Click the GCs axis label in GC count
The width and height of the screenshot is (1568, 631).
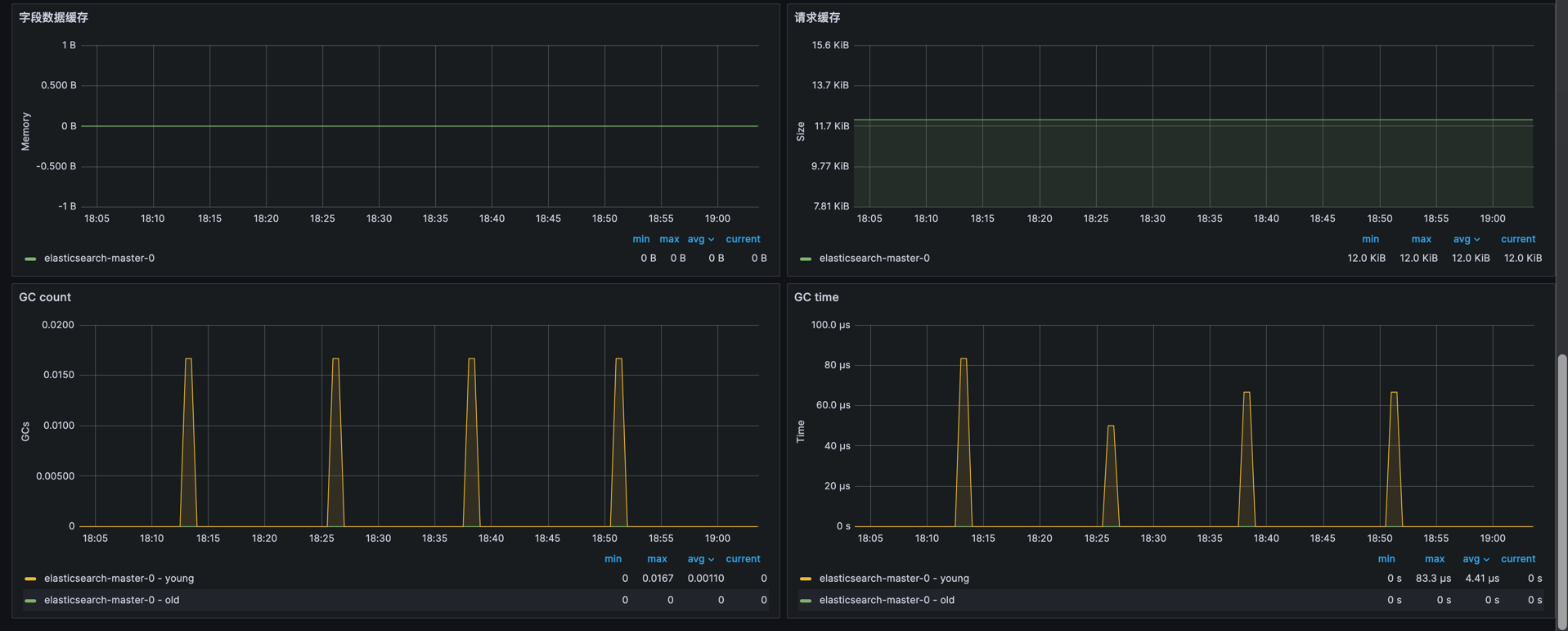(25, 432)
